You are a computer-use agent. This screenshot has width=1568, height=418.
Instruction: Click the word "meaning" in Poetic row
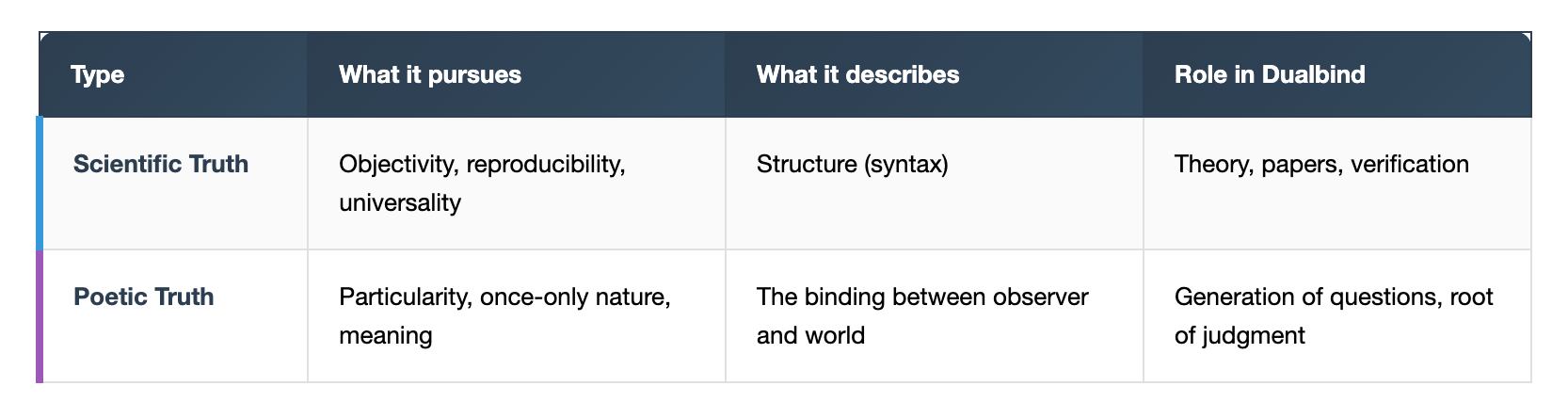click(385, 335)
